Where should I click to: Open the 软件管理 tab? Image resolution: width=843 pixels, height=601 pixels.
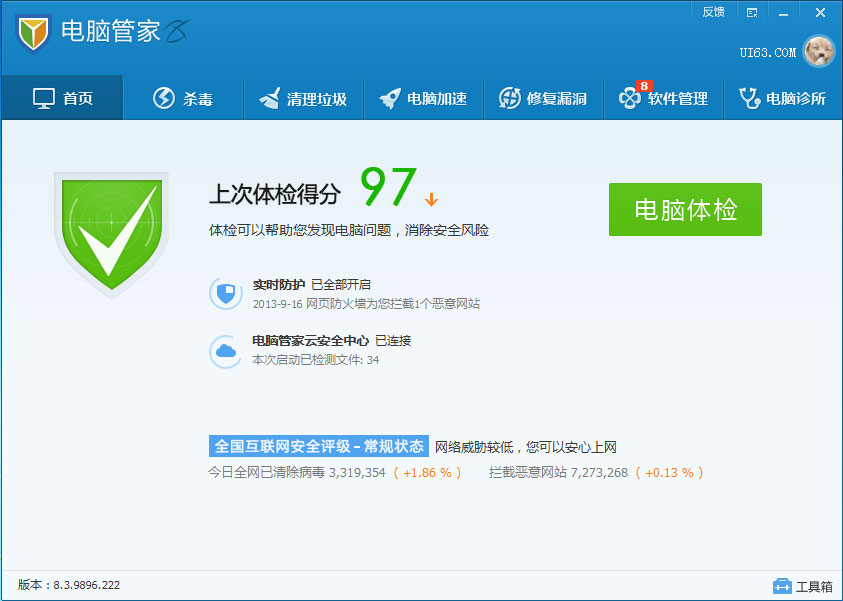(663, 98)
